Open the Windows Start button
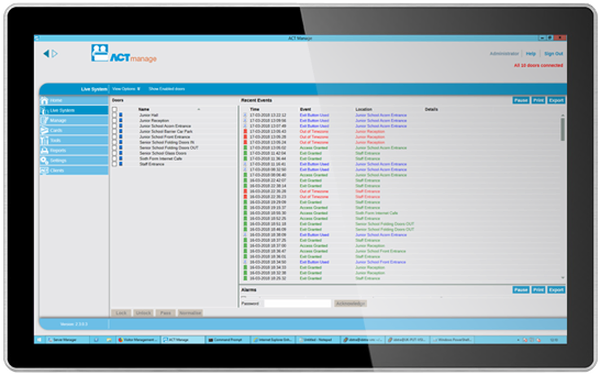The image size is (600, 374). click(x=39, y=340)
